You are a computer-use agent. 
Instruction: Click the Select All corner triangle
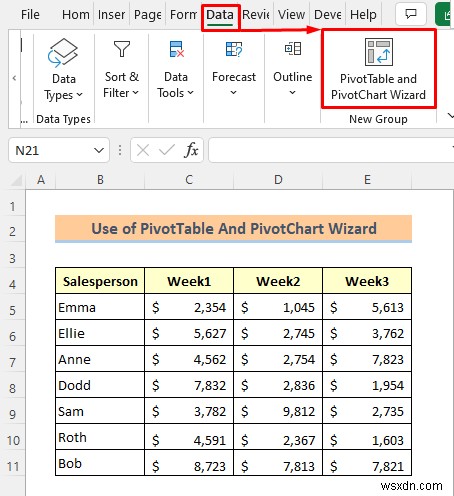(x=16, y=180)
